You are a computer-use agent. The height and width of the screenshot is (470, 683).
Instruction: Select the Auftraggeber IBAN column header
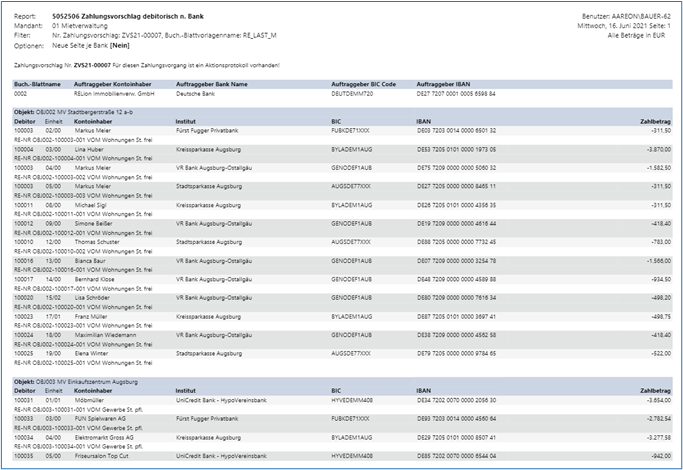pyautogui.click(x=443, y=84)
